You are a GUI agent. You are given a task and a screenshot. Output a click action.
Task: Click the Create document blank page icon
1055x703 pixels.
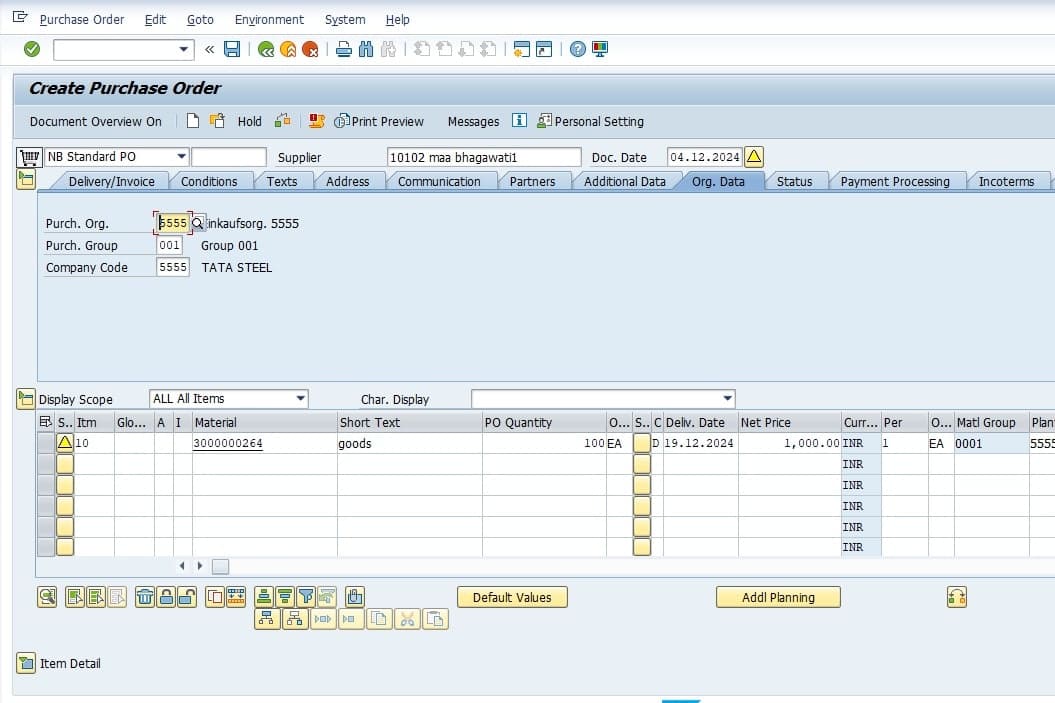coord(193,121)
